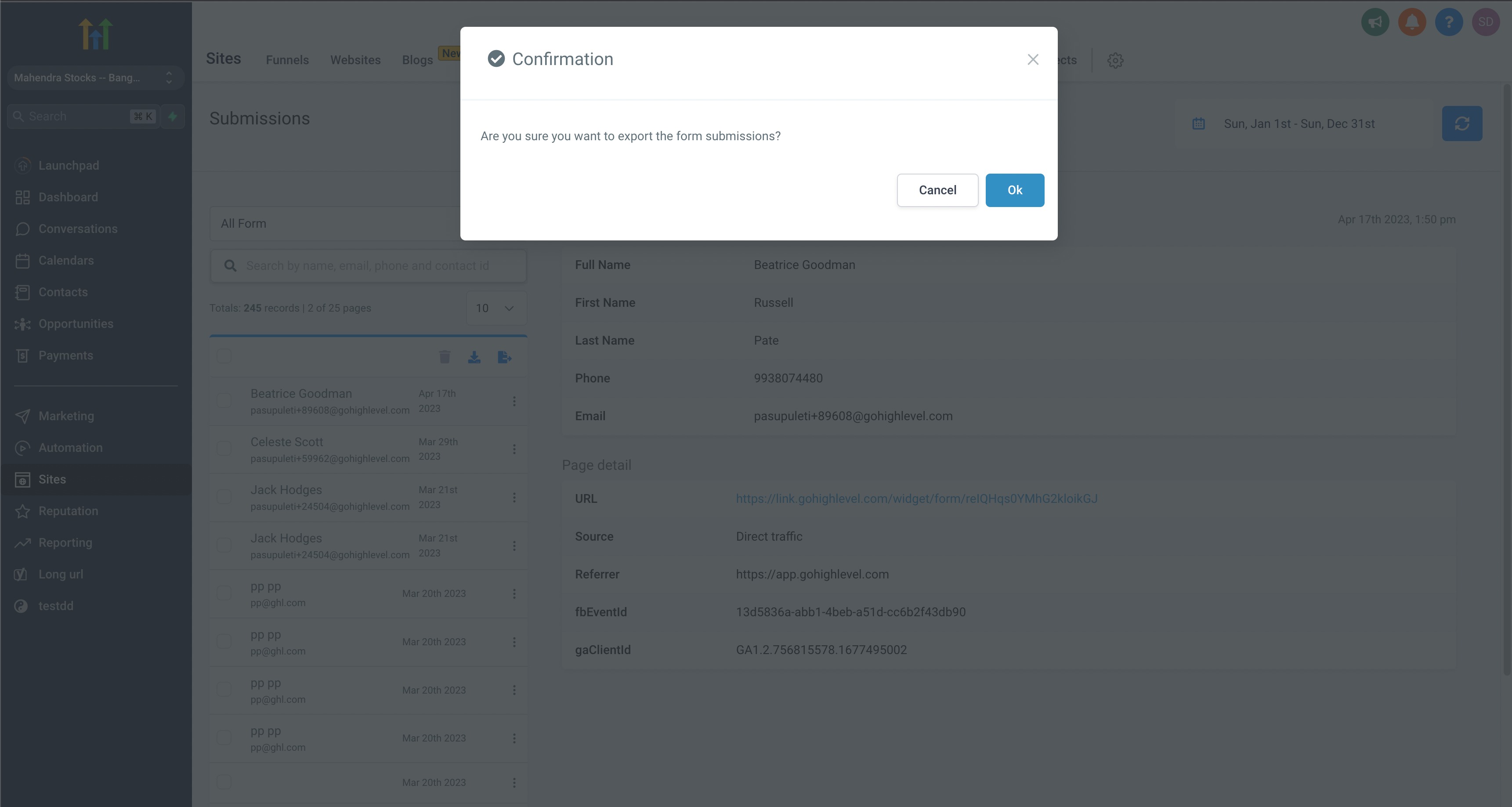The image size is (1512, 807).
Task: Open the Sites settings gear icon
Action: 1115,60
